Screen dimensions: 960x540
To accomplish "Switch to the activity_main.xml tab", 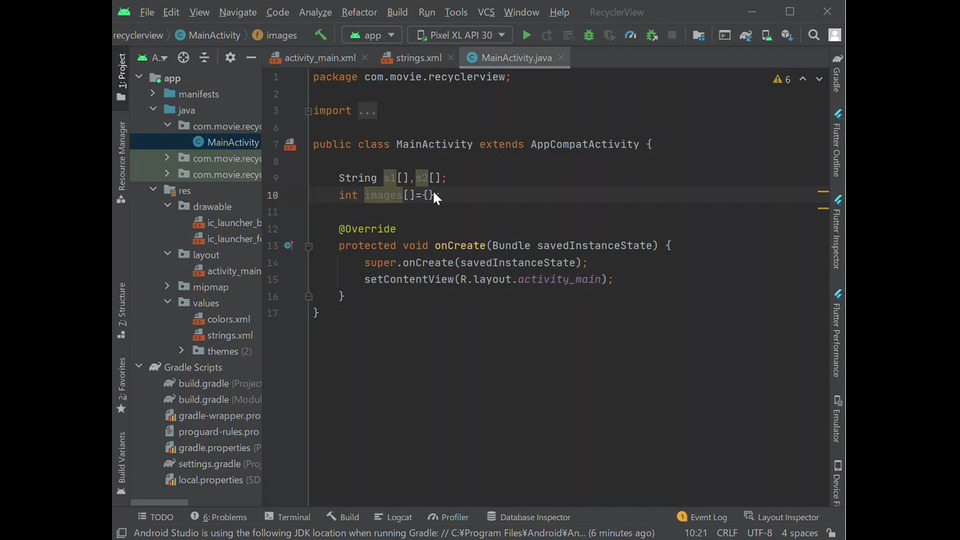I will (x=319, y=58).
